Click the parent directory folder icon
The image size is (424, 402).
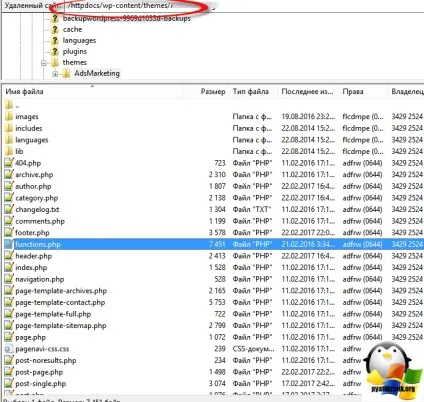tap(9, 105)
